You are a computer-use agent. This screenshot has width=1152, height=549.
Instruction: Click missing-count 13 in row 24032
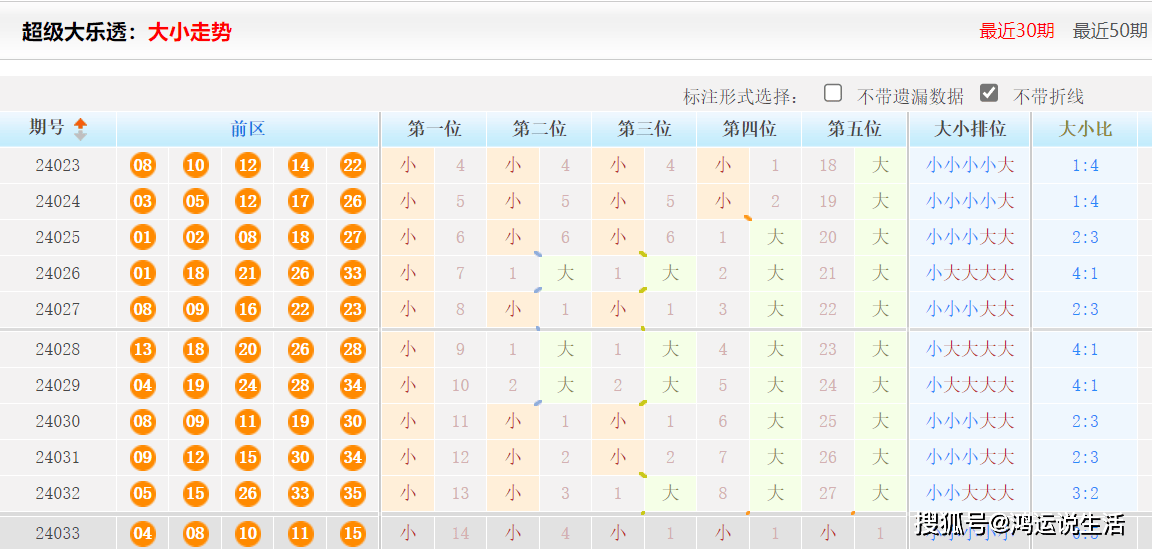click(460, 493)
